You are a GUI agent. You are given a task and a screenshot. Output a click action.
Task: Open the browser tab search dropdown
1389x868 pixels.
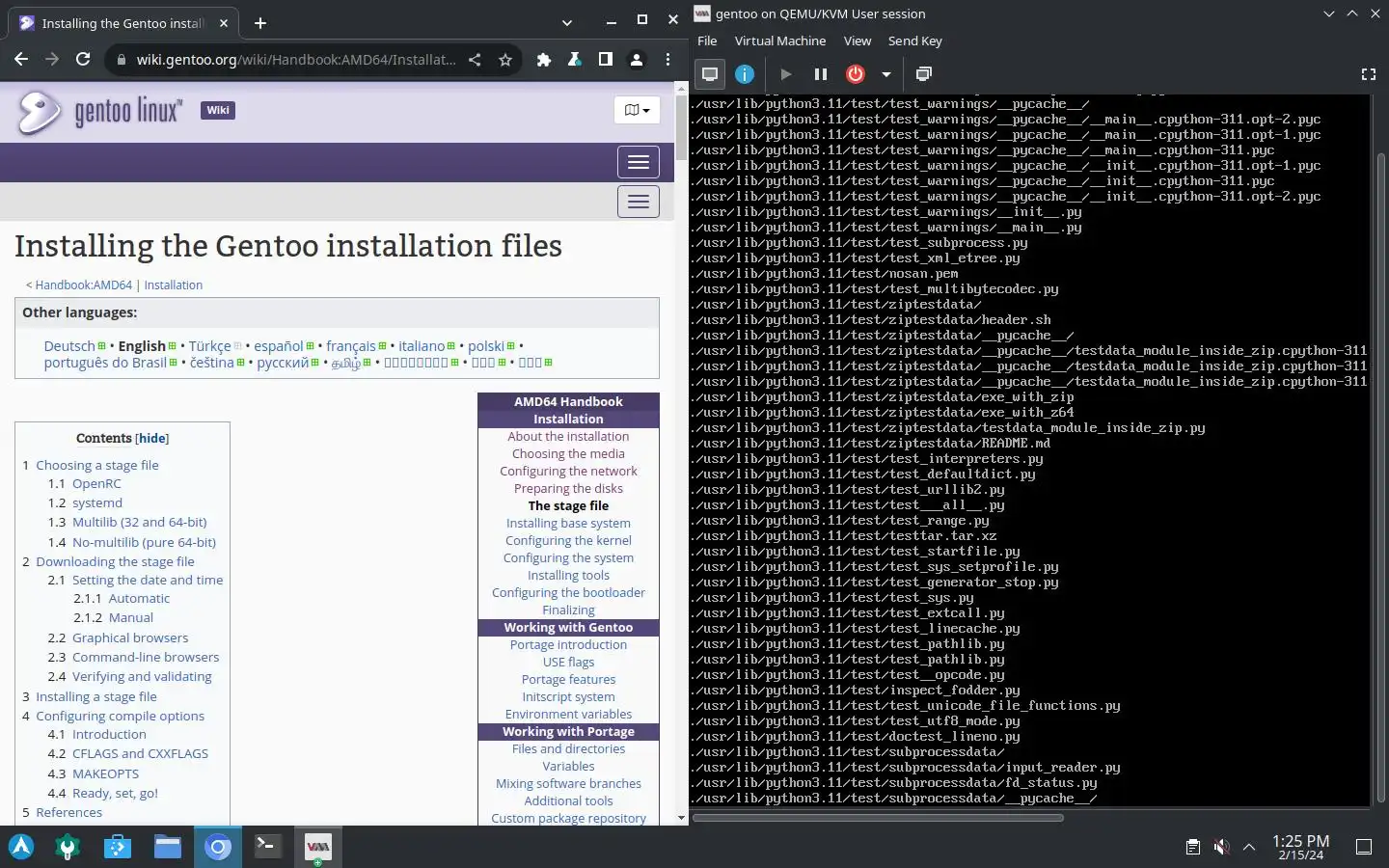(x=567, y=23)
